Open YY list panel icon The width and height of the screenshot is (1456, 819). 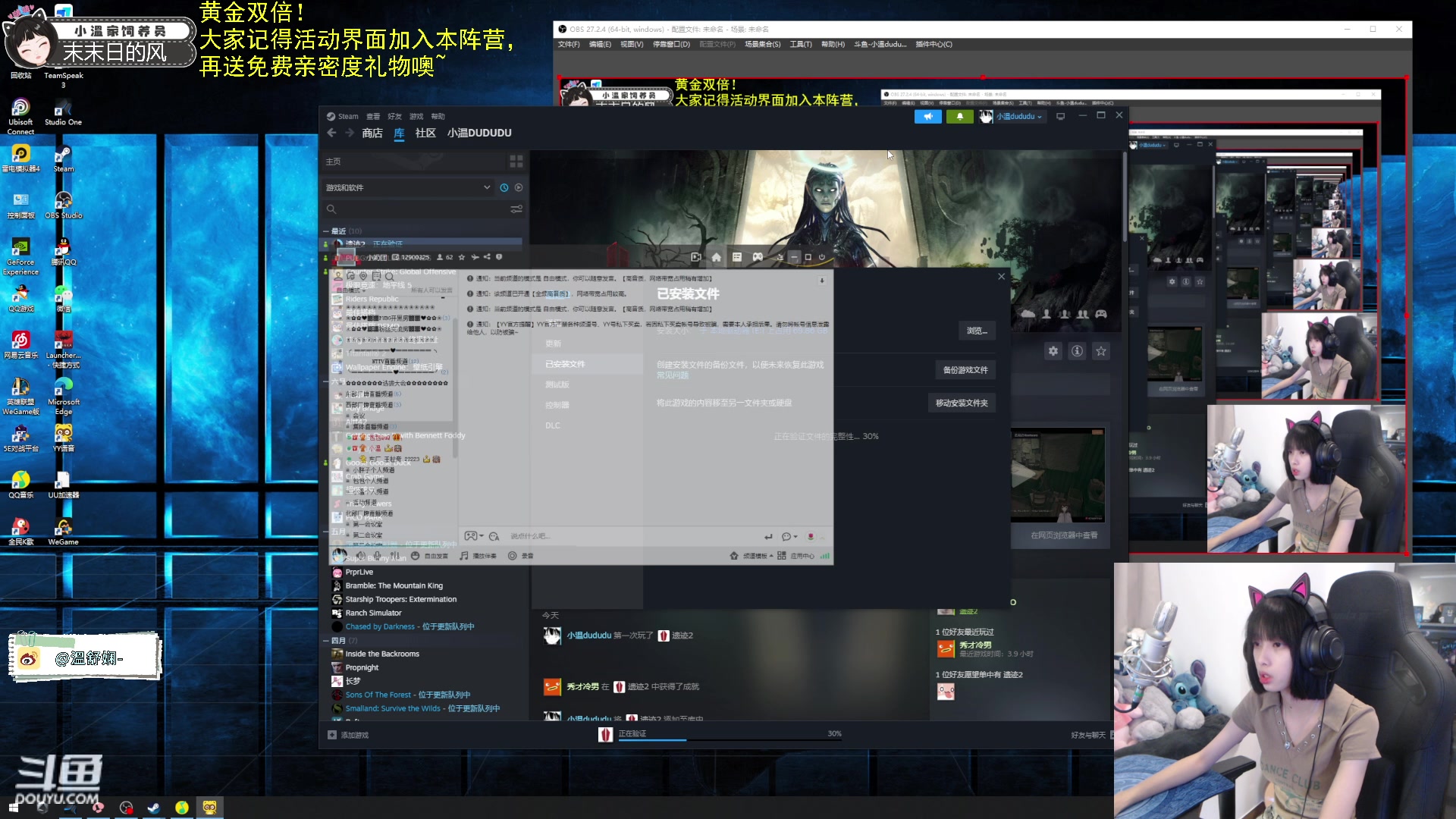[736, 257]
